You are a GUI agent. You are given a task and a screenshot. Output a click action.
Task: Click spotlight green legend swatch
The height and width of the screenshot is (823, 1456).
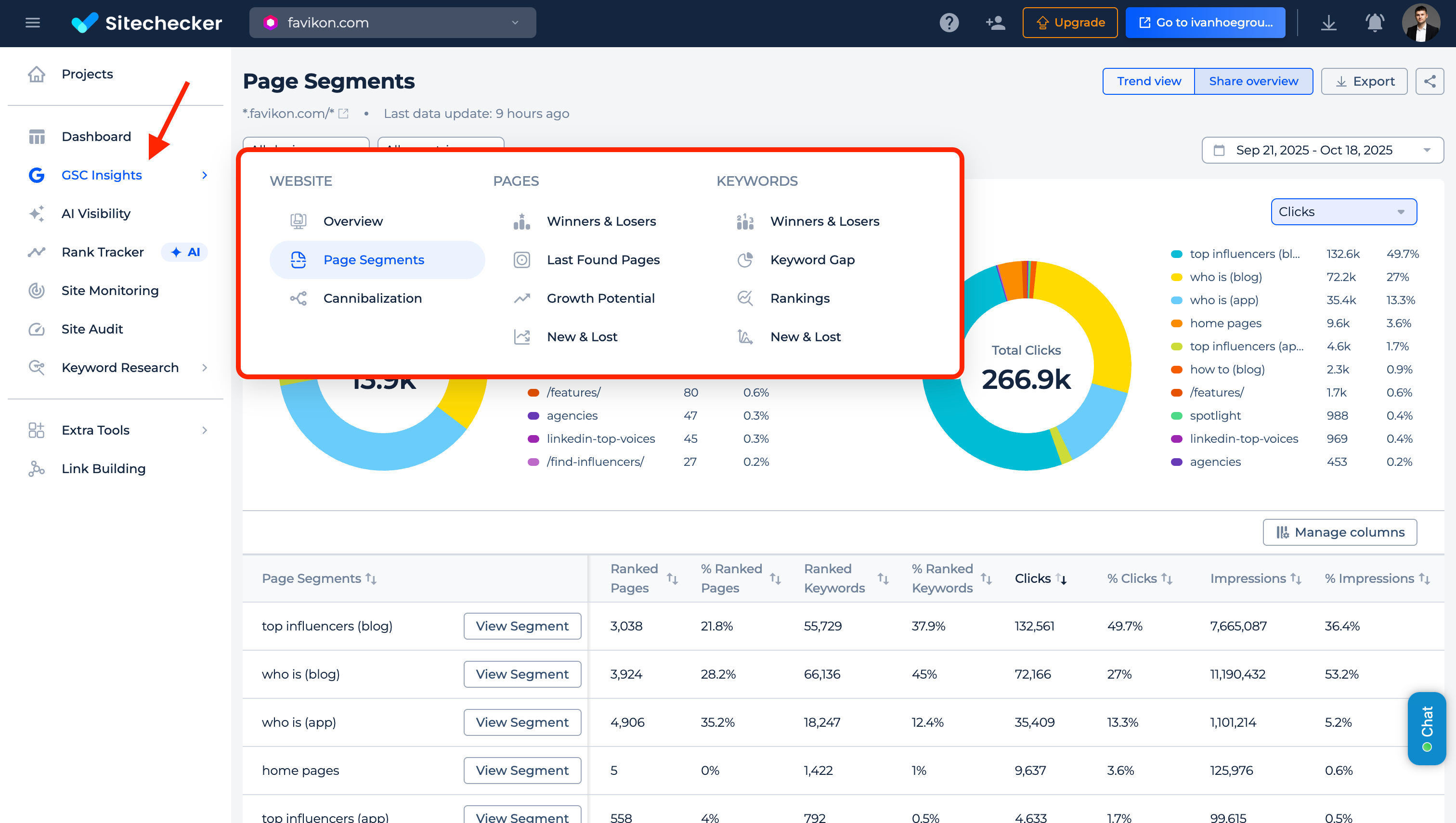pos(1176,416)
